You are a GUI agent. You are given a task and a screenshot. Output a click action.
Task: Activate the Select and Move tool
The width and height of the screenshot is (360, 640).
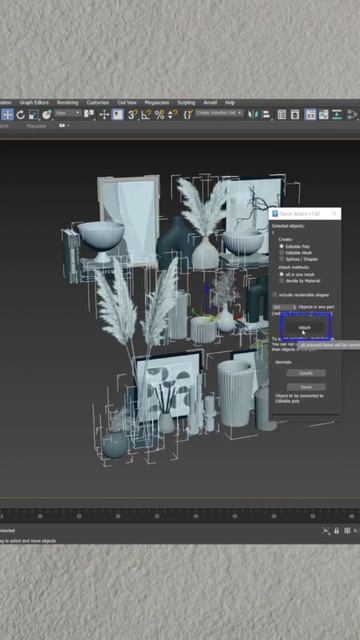point(7,115)
